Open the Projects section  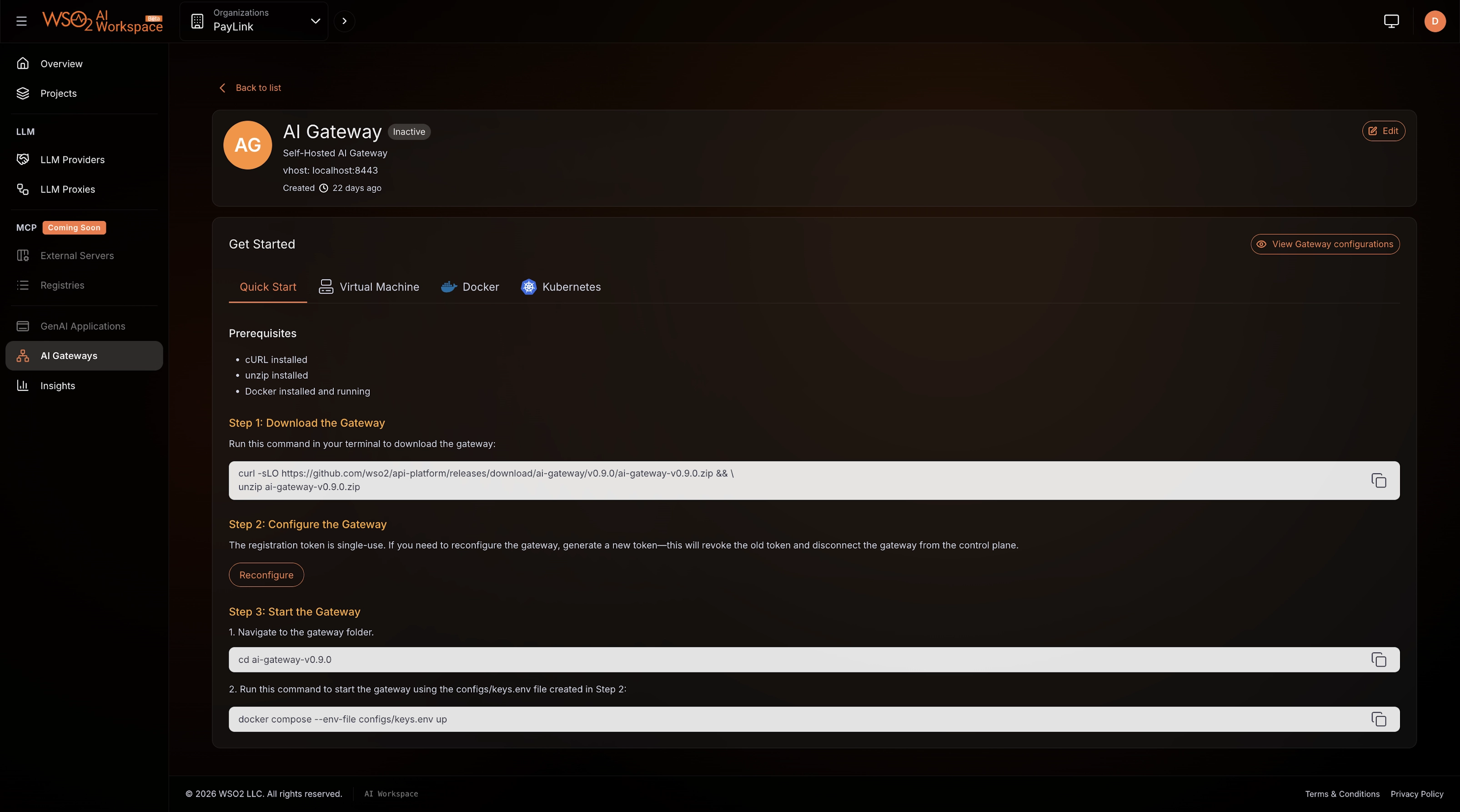click(x=58, y=94)
